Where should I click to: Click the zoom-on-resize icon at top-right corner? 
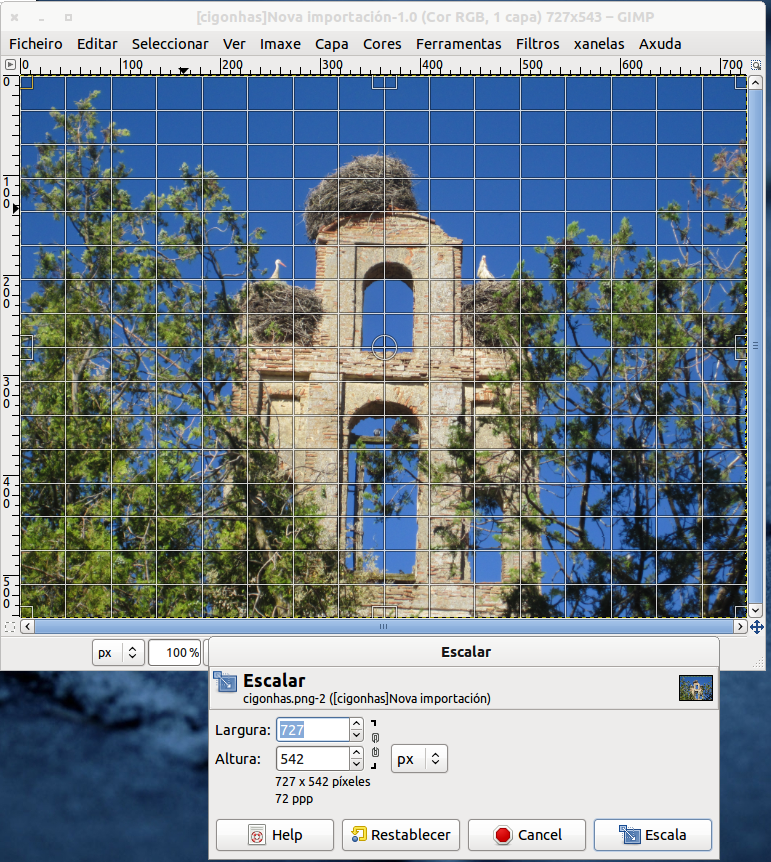point(757,65)
